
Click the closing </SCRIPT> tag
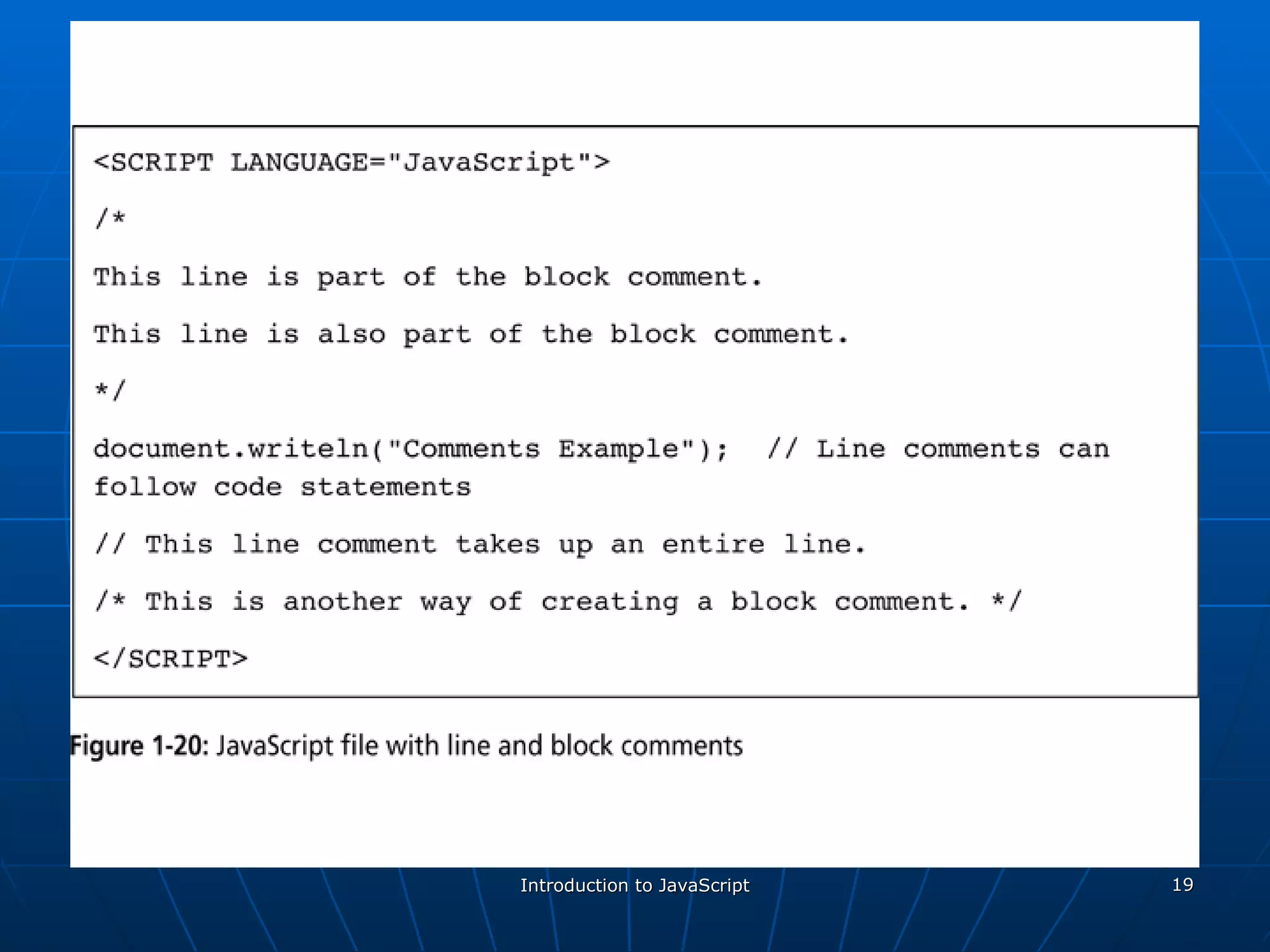tap(171, 659)
